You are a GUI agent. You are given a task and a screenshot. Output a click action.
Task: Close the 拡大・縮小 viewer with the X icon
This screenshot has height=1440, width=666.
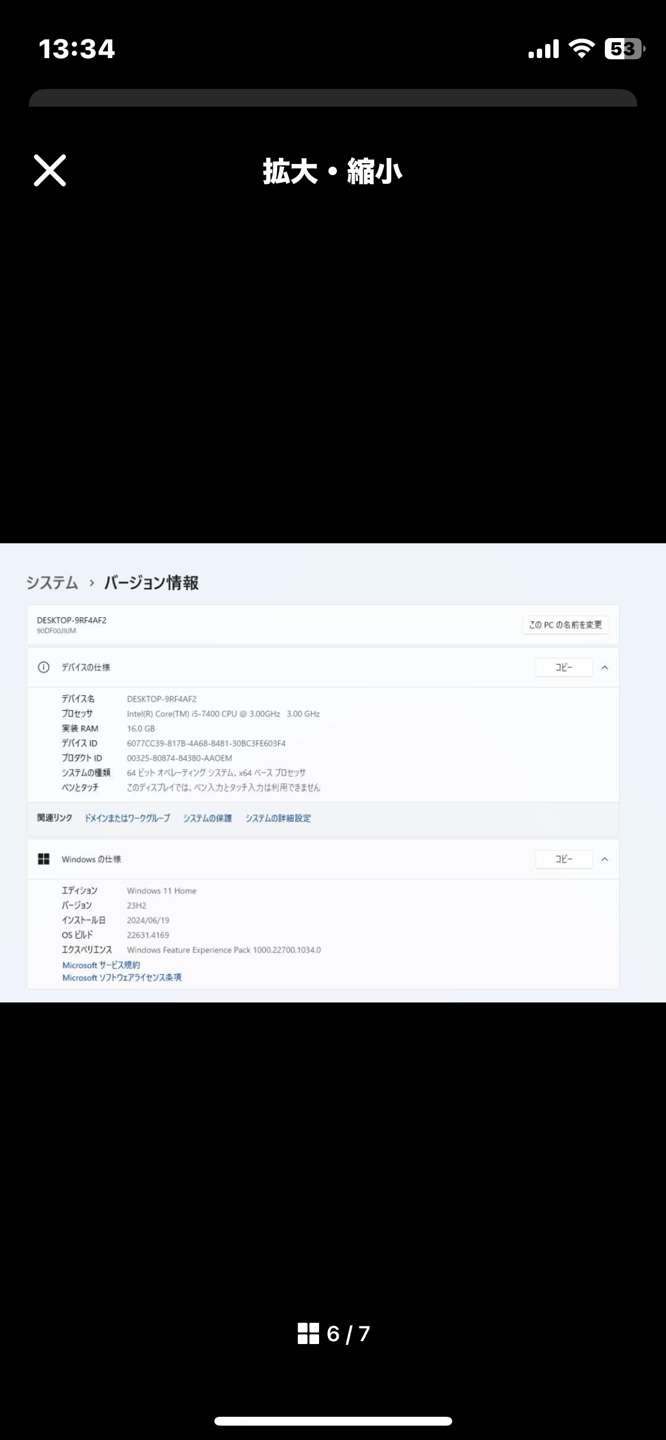[x=50, y=171]
